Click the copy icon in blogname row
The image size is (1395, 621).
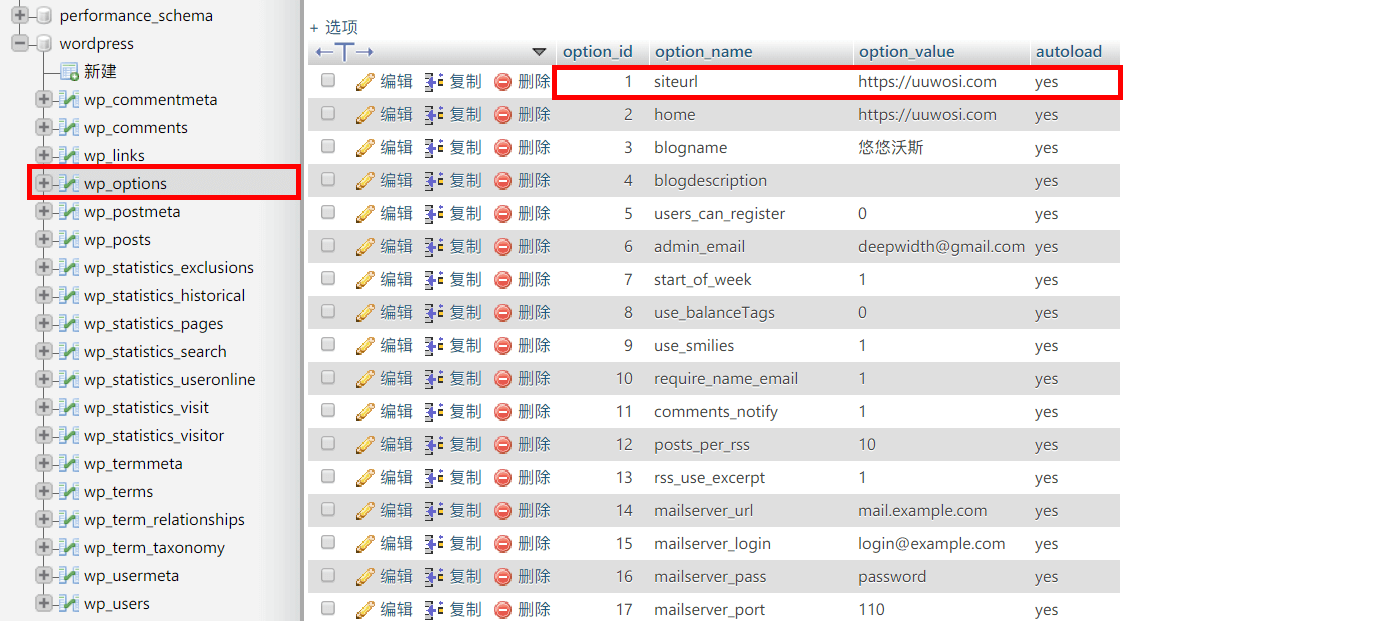pos(434,148)
